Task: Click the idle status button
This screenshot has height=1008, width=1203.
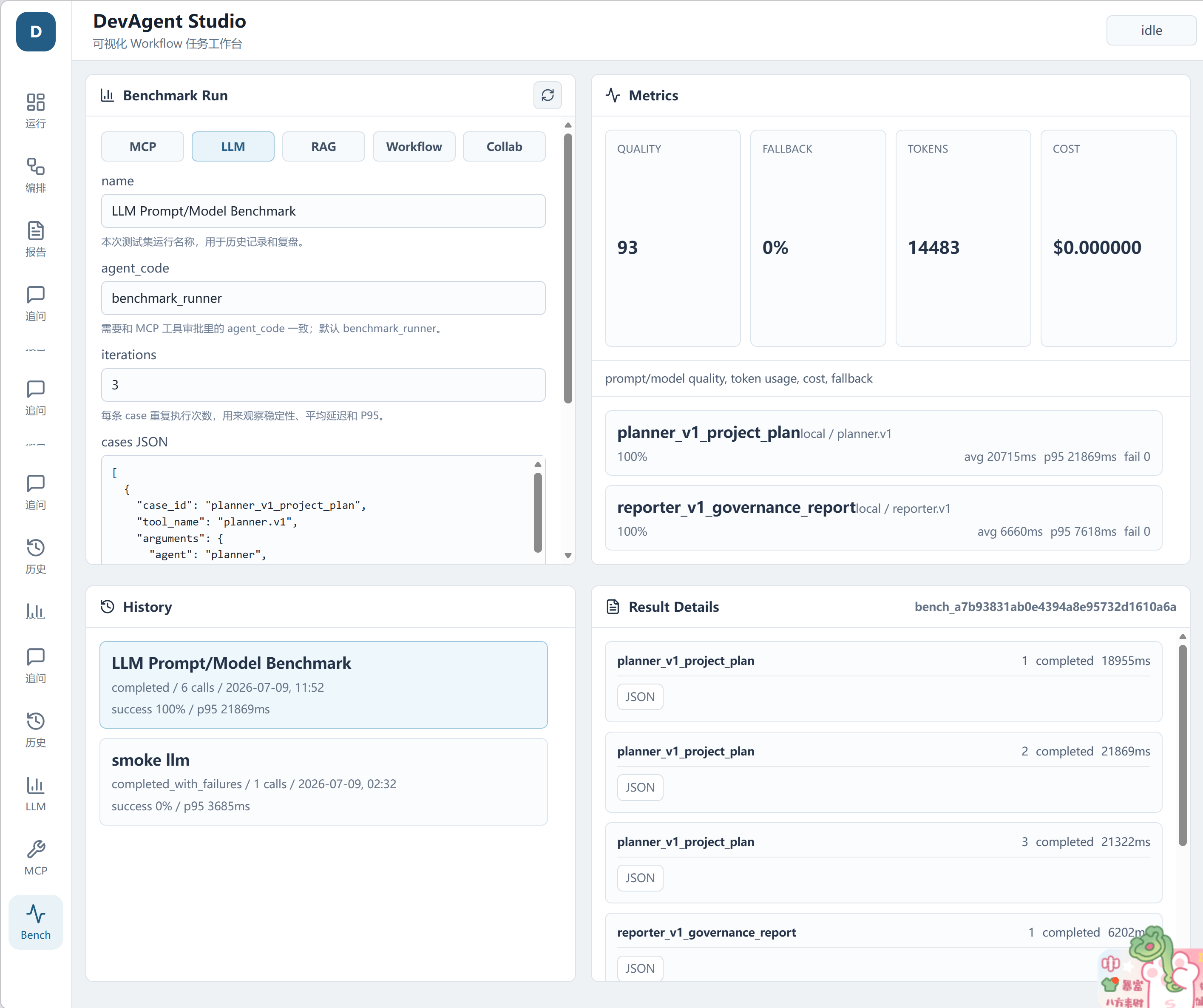Action: 1152,30
